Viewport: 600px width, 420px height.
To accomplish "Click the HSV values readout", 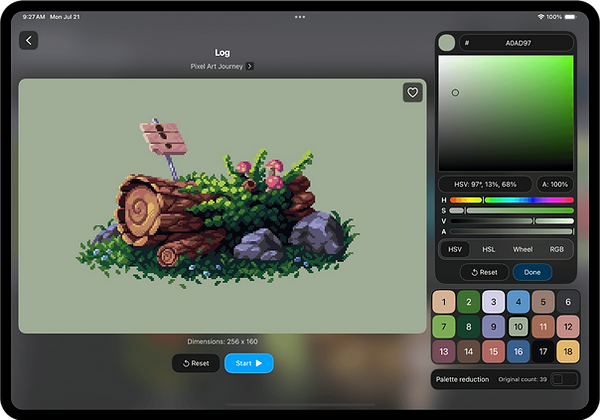I will pyautogui.click(x=485, y=184).
